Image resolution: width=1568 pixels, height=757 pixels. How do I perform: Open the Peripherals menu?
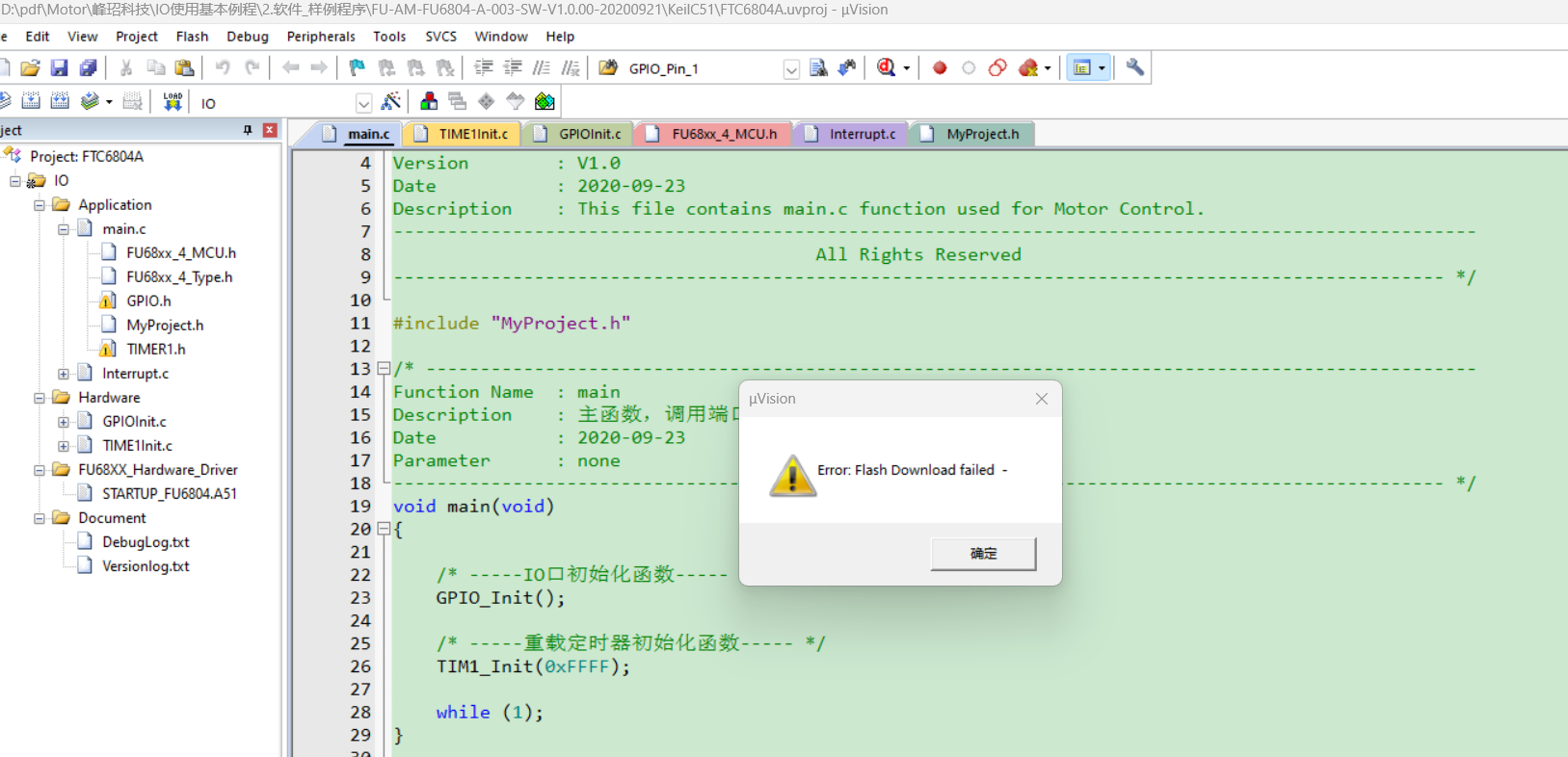(321, 37)
